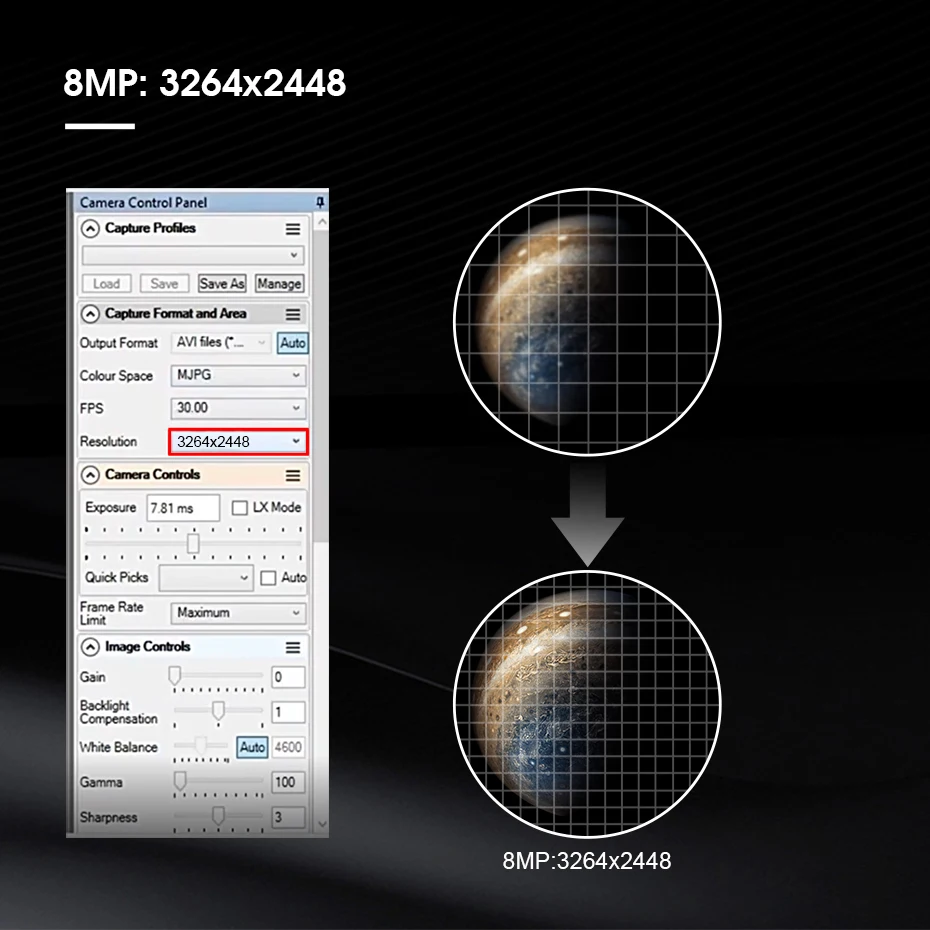The width and height of the screenshot is (930, 930).
Task: Click the White Balance 4600 field
Action: 288,747
